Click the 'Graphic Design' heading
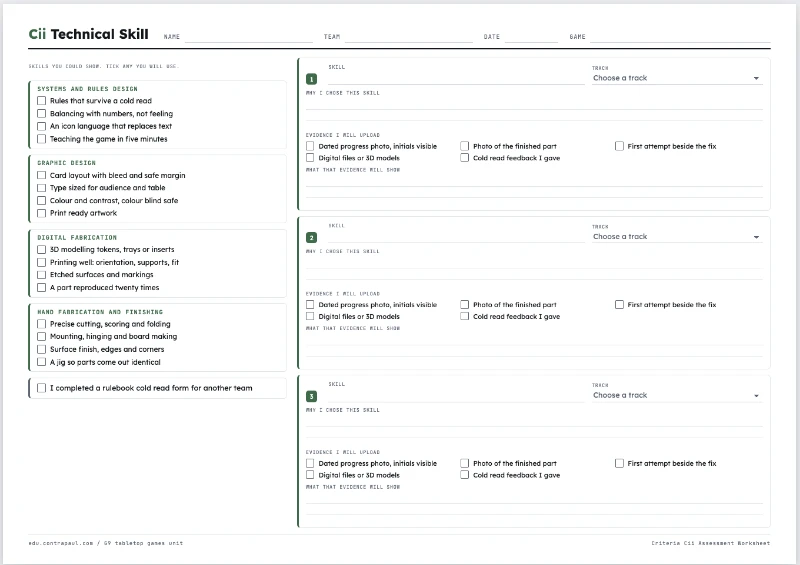Image resolution: width=800 pixels, height=565 pixels. point(66,163)
